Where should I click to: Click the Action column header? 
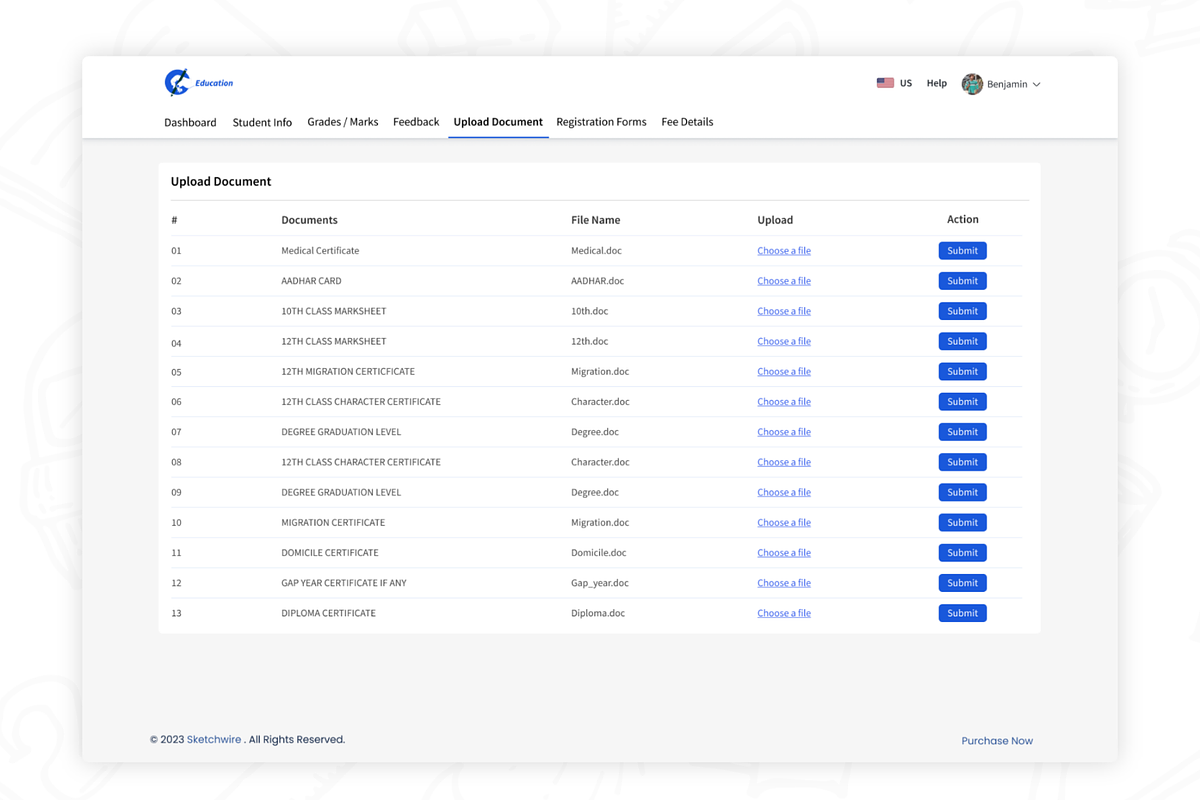[x=963, y=219]
